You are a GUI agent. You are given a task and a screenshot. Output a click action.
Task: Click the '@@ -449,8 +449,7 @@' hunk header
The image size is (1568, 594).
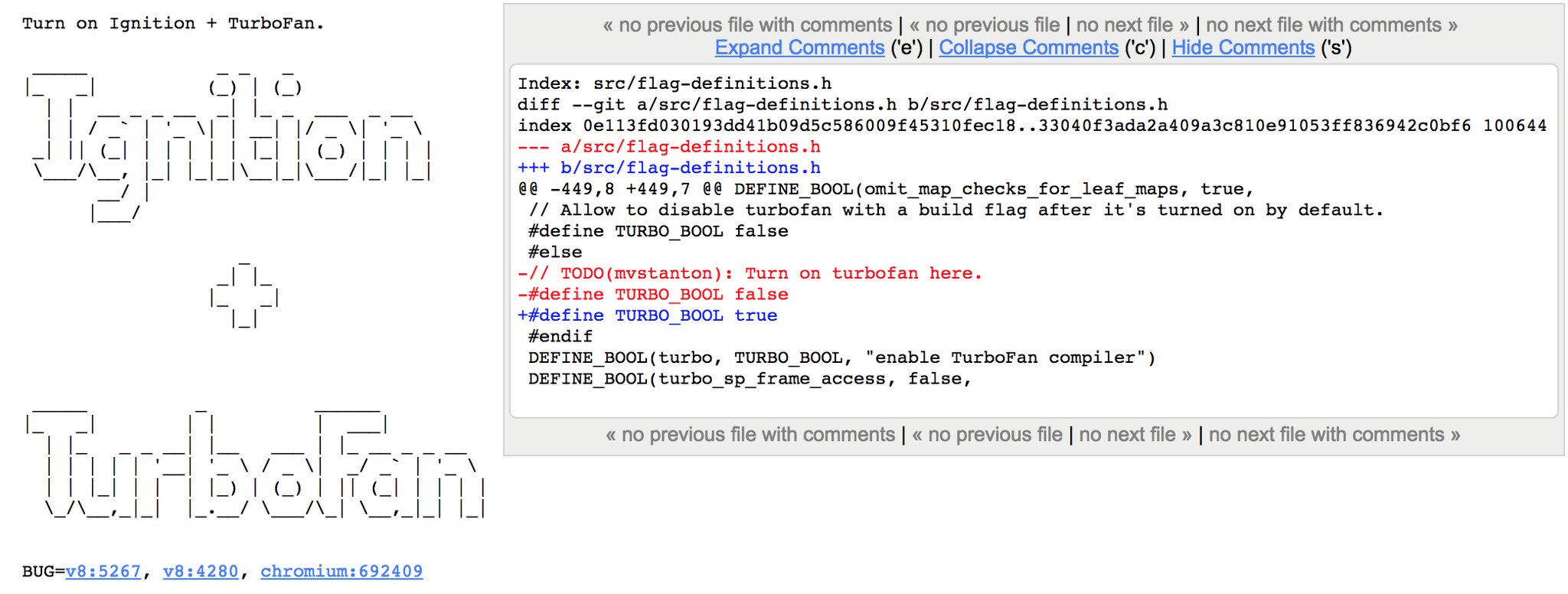click(886, 189)
